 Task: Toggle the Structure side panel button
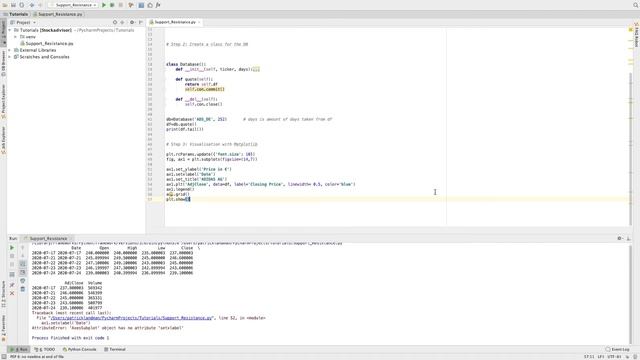(x=3, y=294)
